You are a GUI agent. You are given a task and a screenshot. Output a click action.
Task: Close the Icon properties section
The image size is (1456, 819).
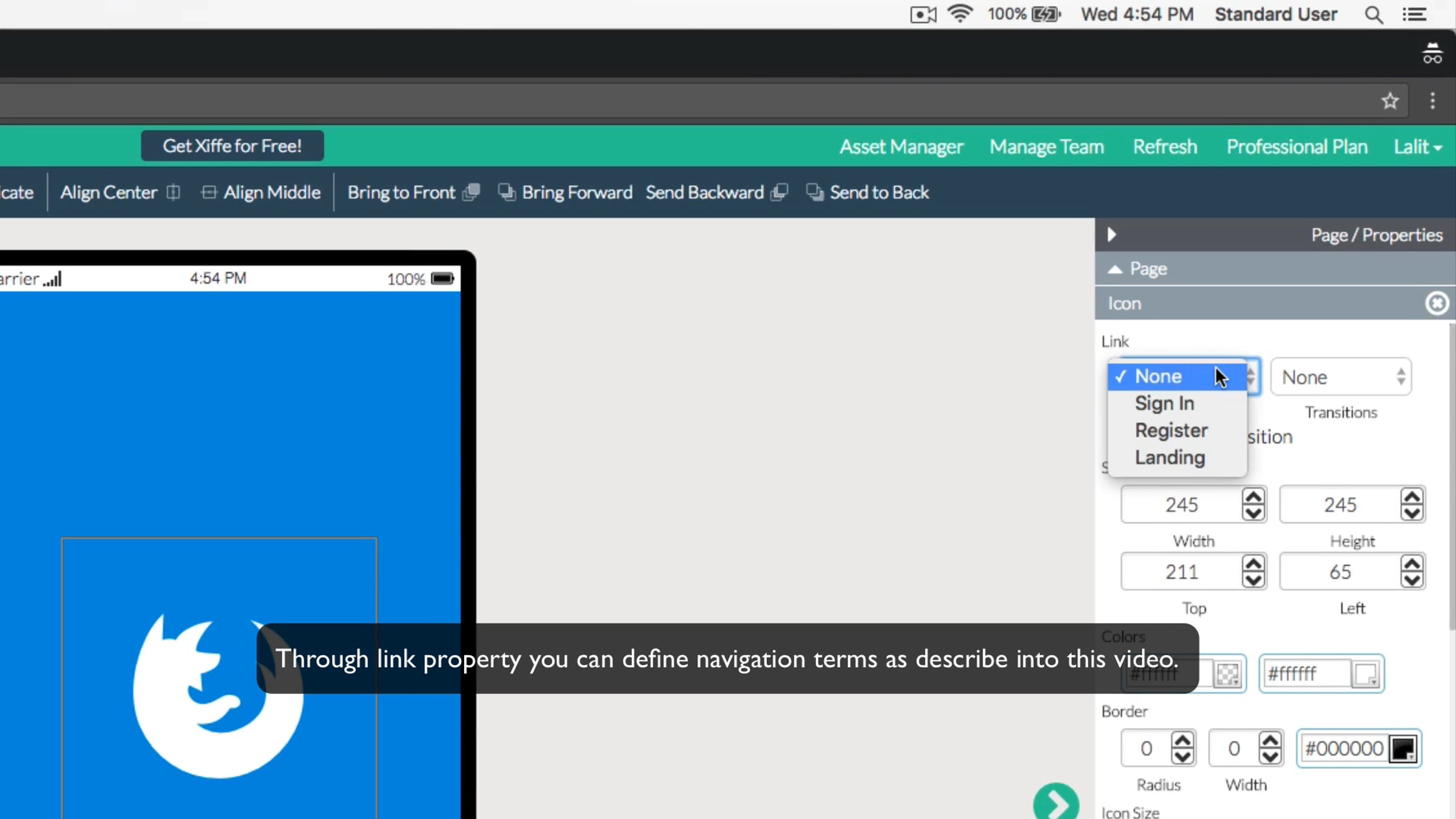(1436, 303)
